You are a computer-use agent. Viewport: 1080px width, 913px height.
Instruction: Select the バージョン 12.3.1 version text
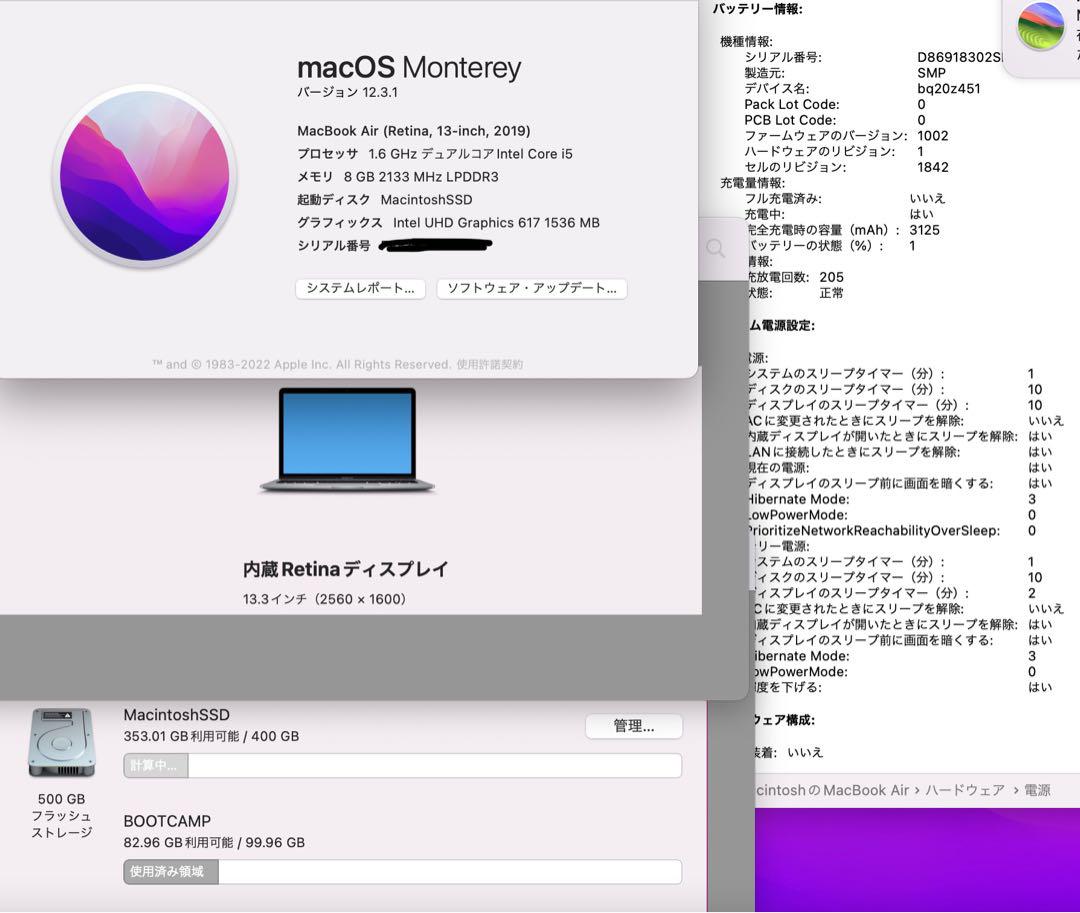[x=347, y=92]
